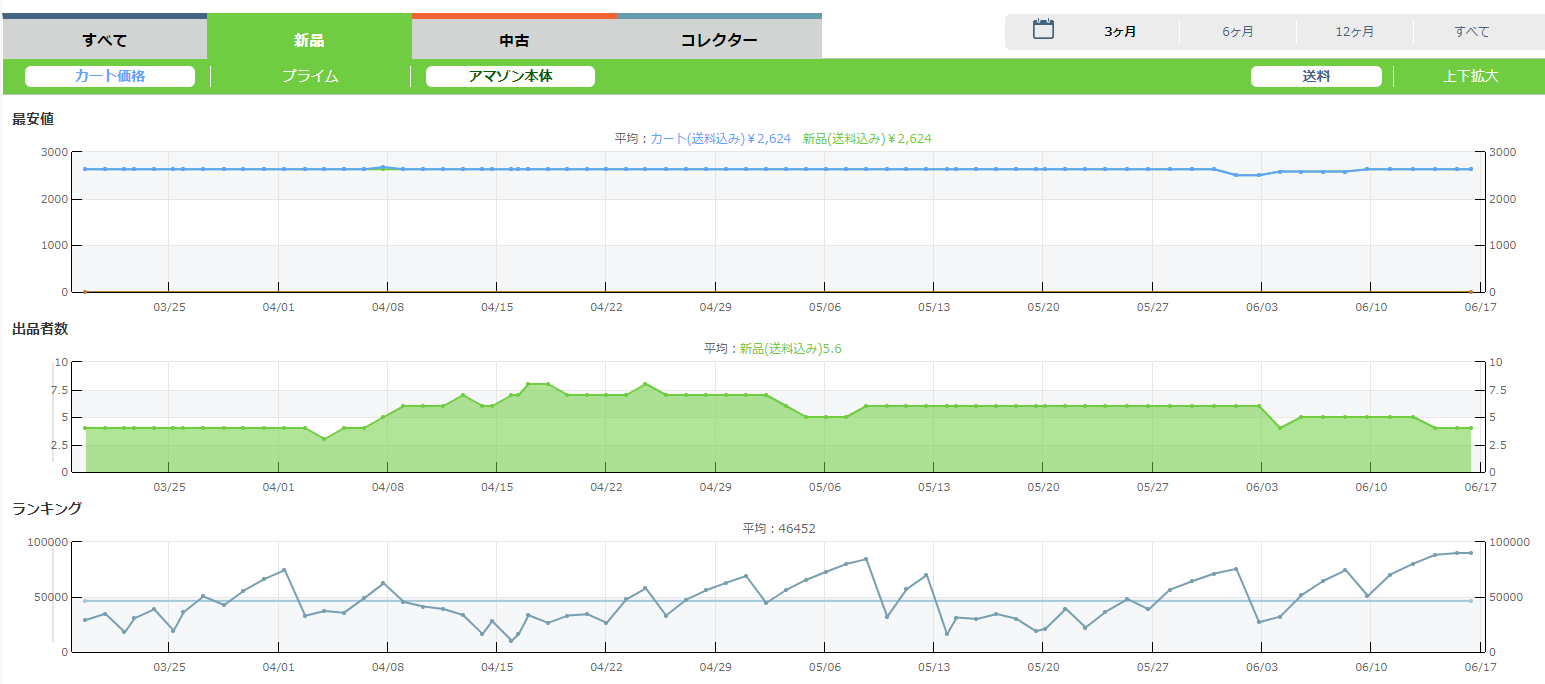
Task: Show すべて period in range selector
Action: point(1472,32)
